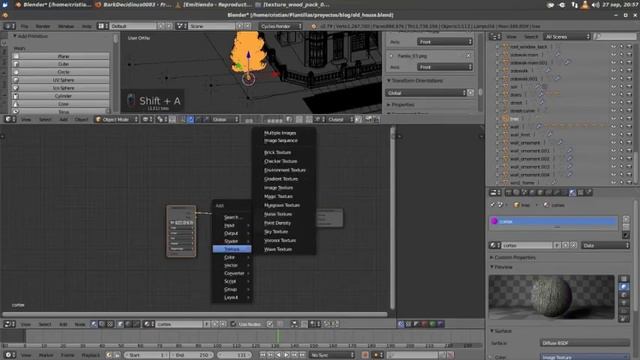Open the Render menu in Blender's top bar
This screenshot has height=360, width=640.
pos(43,26)
